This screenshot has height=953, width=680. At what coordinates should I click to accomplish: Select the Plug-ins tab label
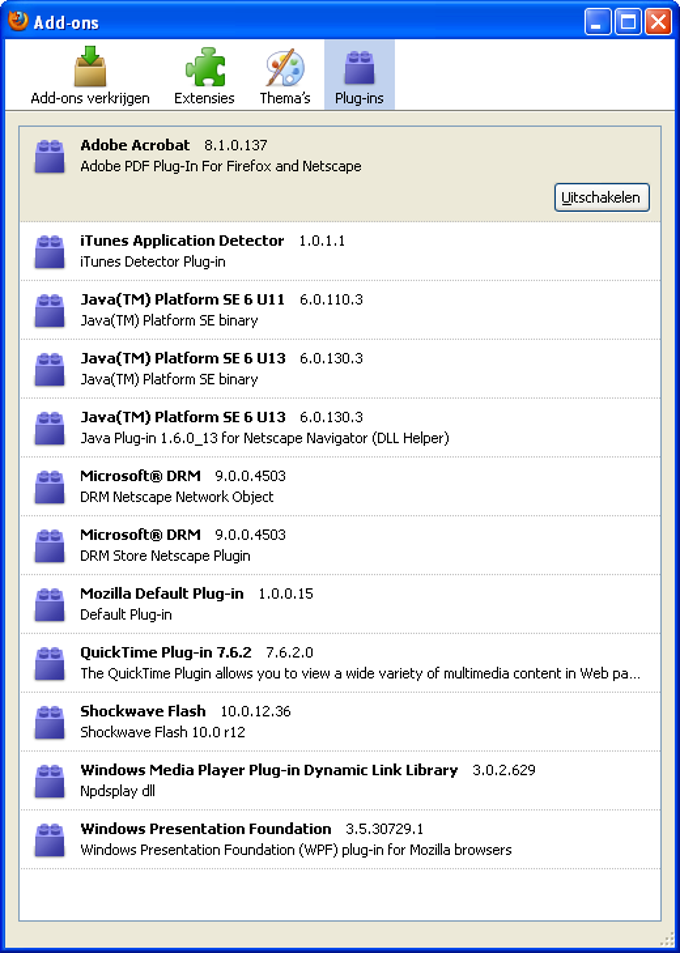coord(359,98)
